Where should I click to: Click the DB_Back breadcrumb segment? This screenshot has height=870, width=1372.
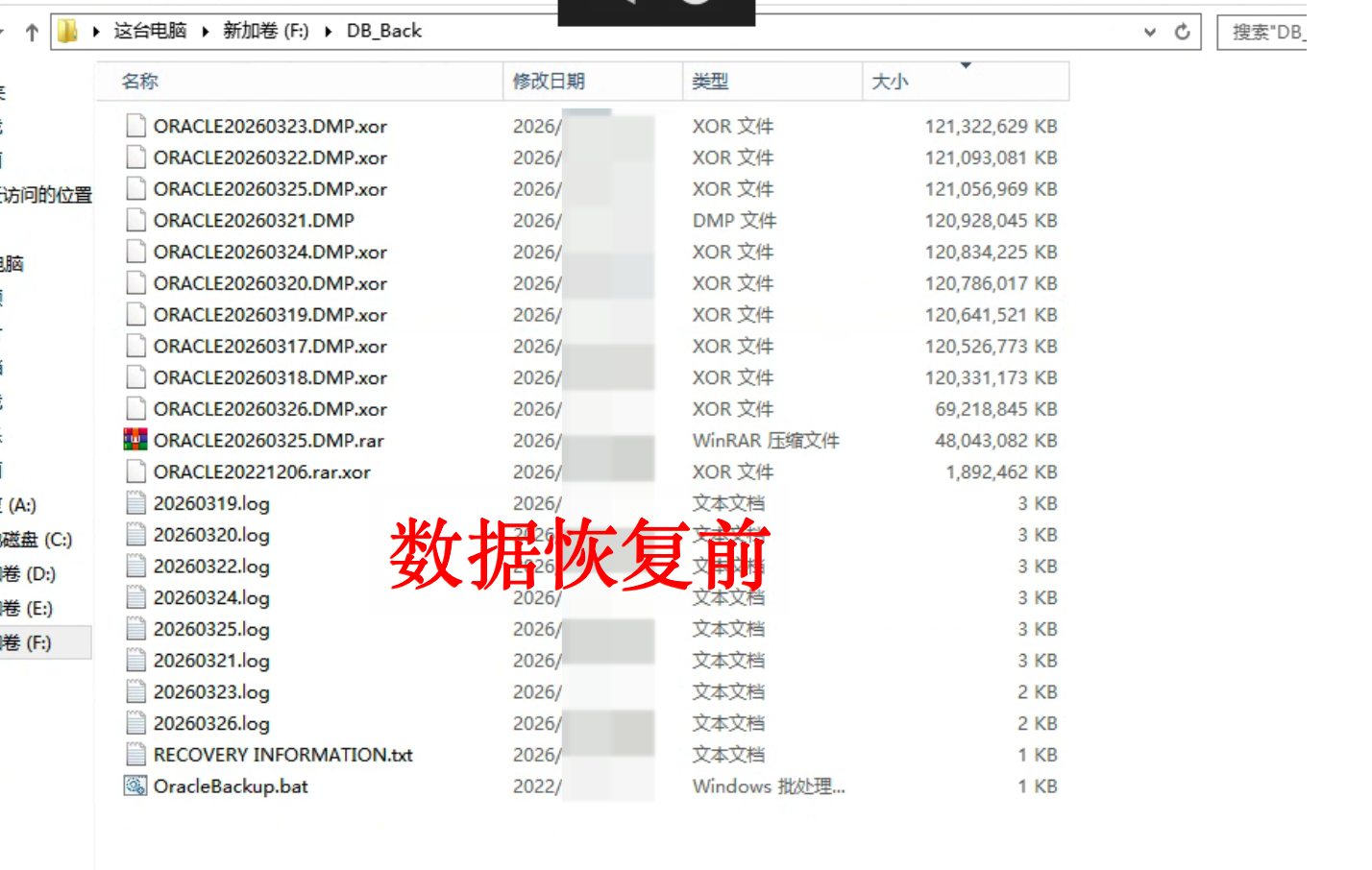(384, 31)
